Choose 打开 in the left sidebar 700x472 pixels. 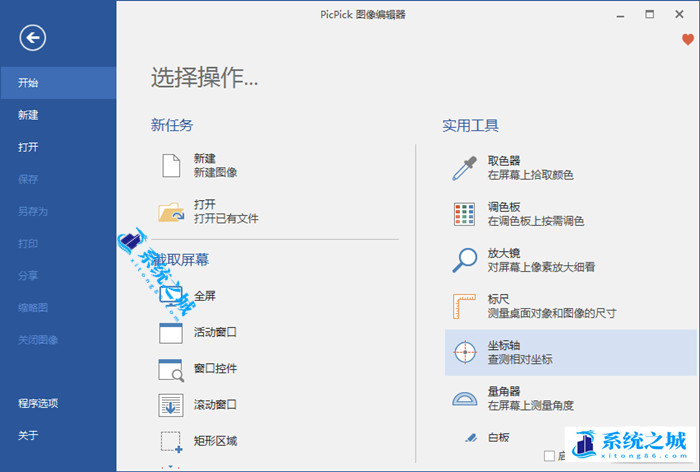click(58, 147)
